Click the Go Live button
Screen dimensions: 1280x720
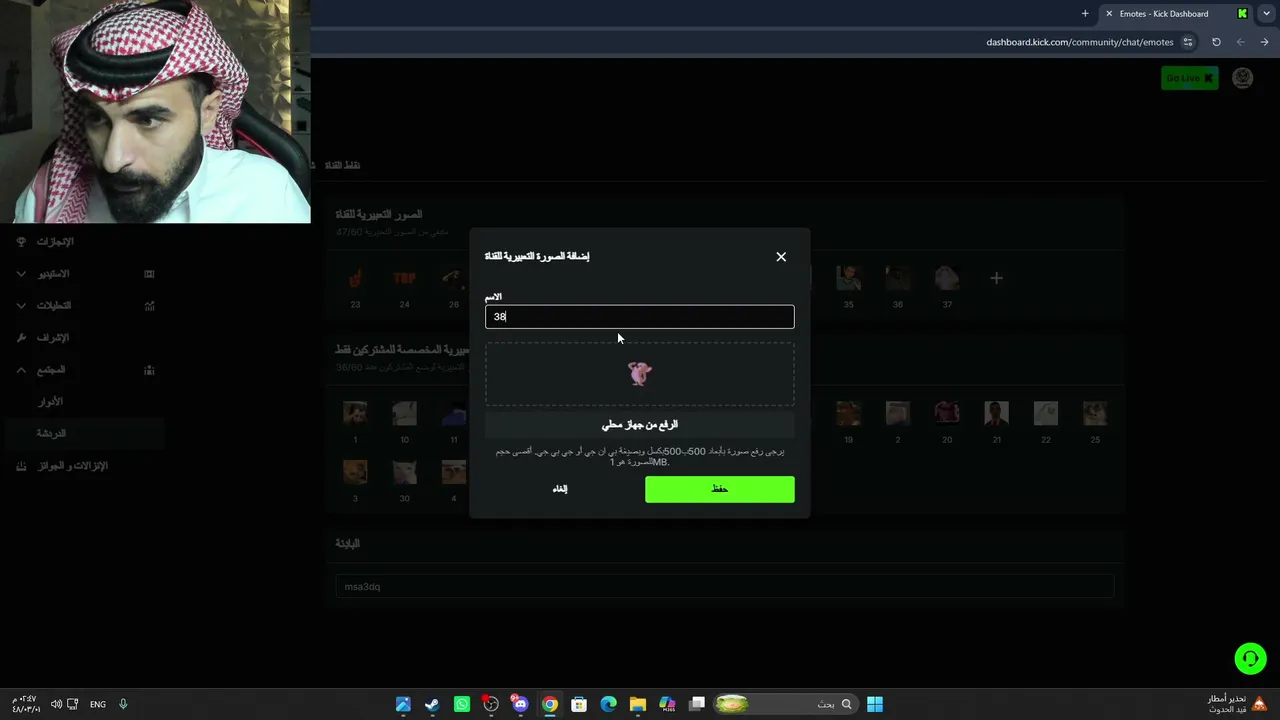point(1190,78)
